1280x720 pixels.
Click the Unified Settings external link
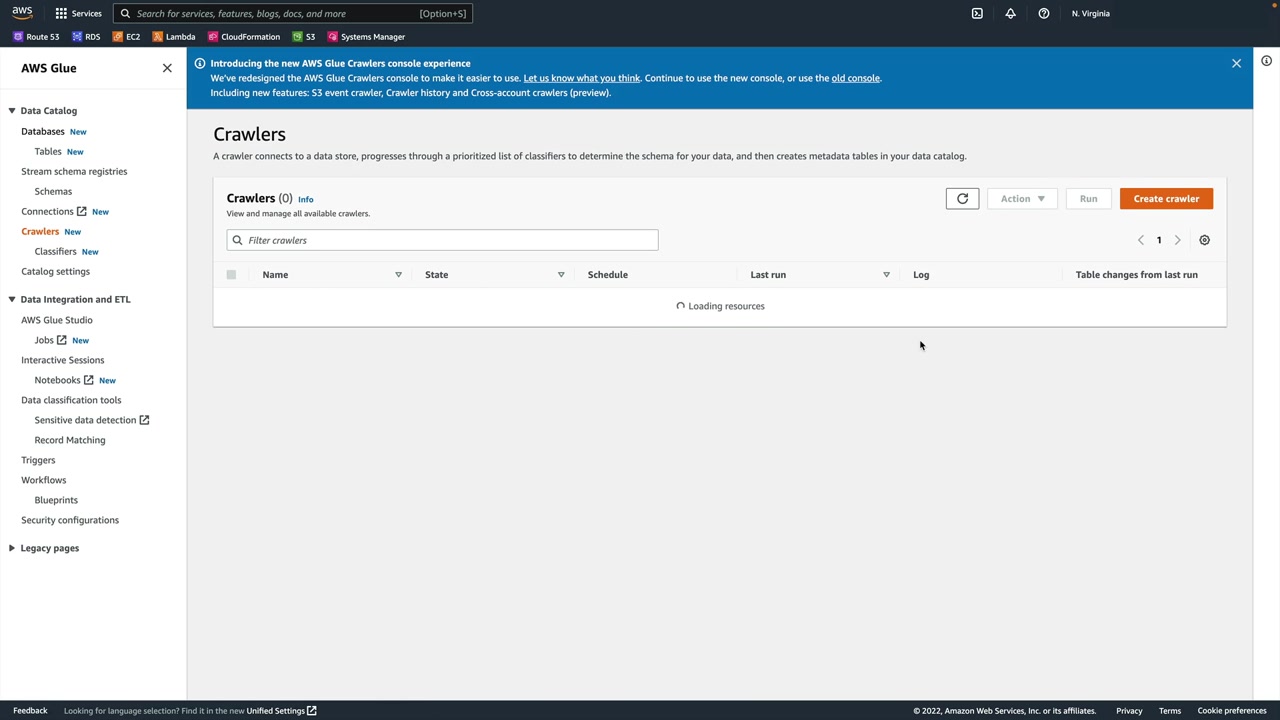point(282,711)
